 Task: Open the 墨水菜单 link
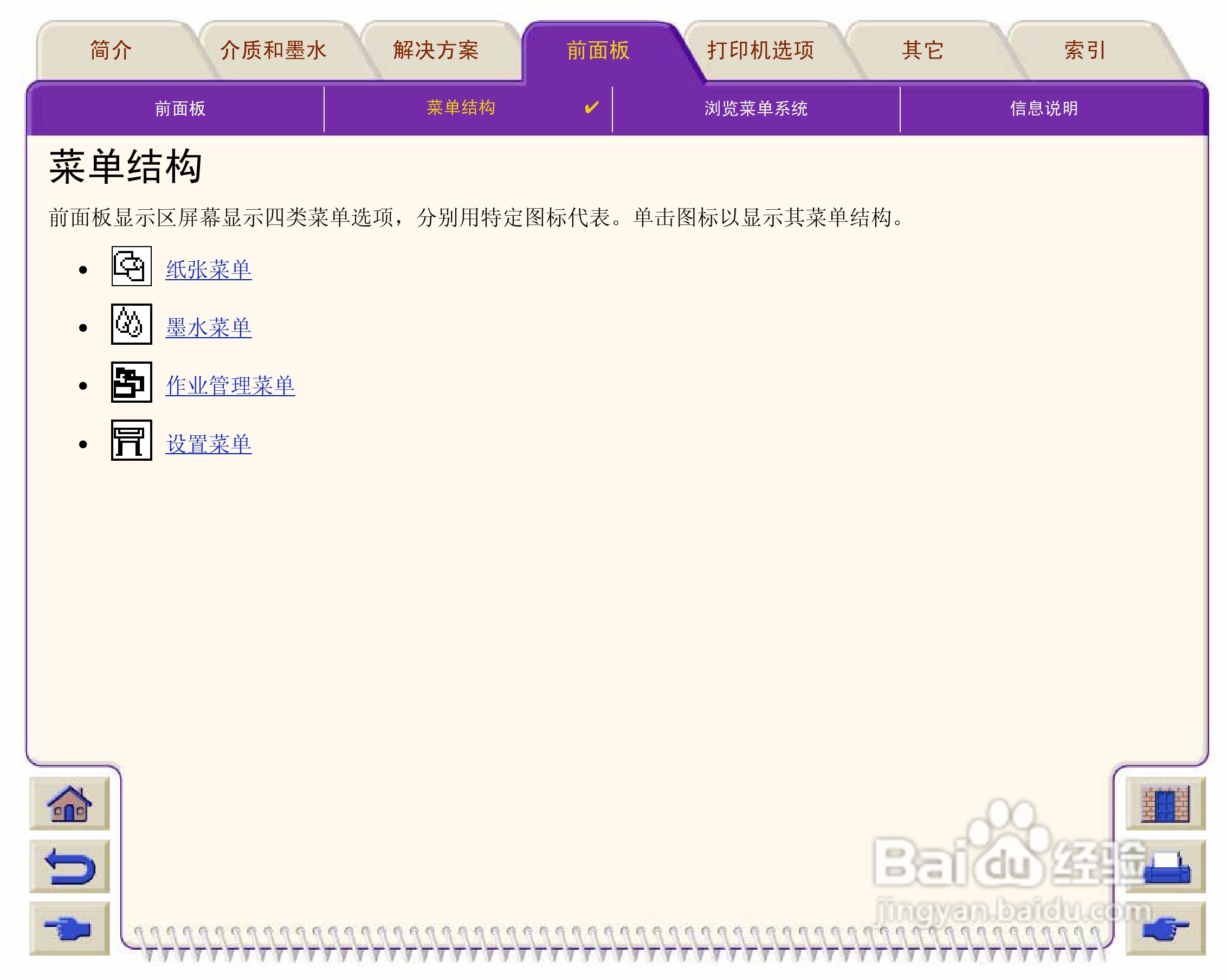pyautogui.click(x=208, y=328)
